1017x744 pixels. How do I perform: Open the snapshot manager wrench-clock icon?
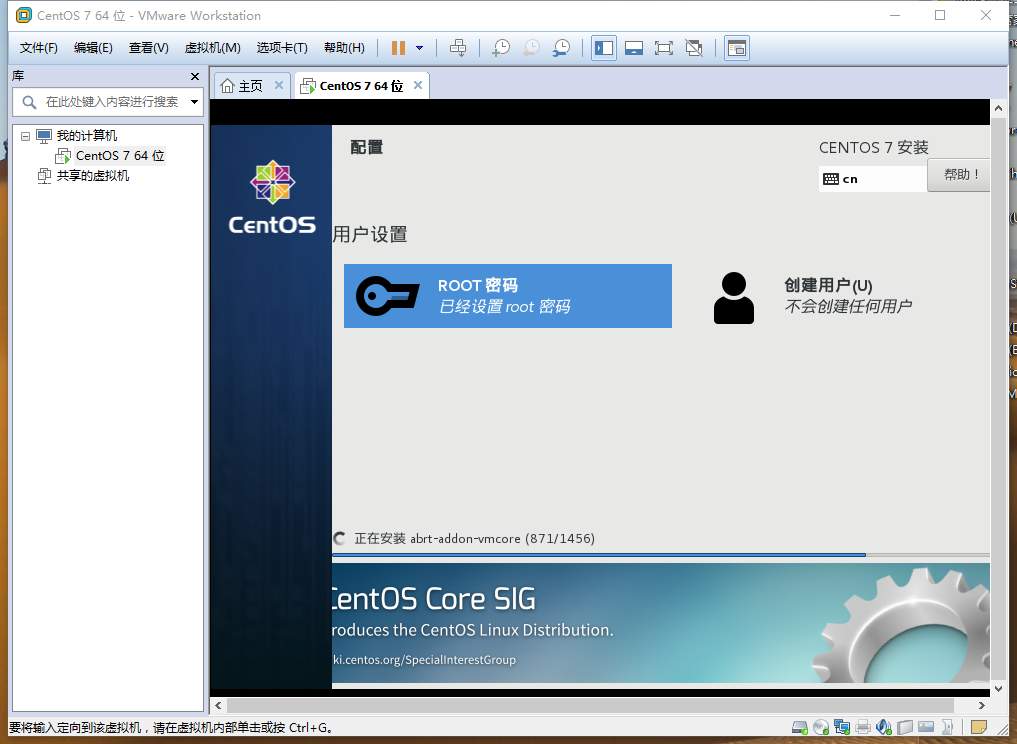[561, 48]
